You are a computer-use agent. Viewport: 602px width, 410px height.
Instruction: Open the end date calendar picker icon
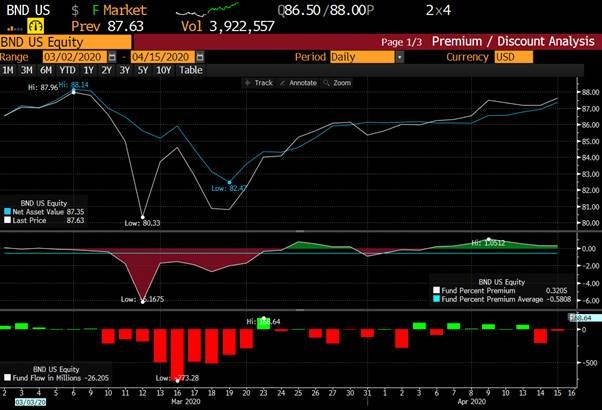tap(200, 57)
